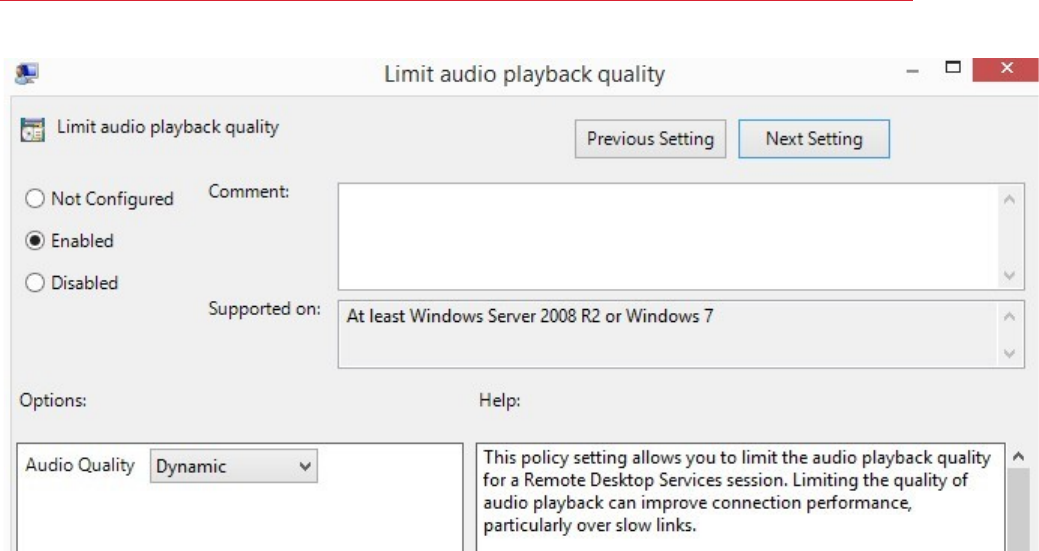The width and height of the screenshot is (1039, 551).
Task: Select the Disabled radio button
Action: 34,283
